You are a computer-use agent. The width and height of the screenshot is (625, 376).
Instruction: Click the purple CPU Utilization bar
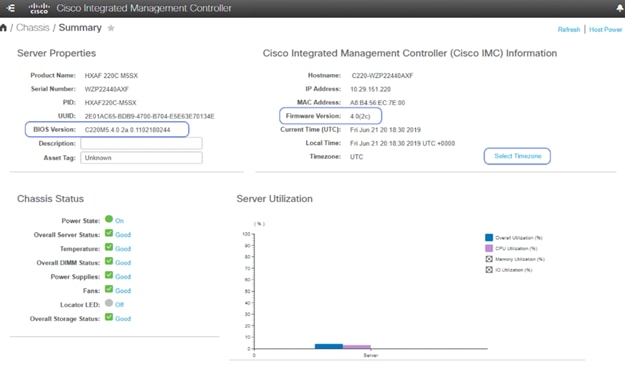357,347
